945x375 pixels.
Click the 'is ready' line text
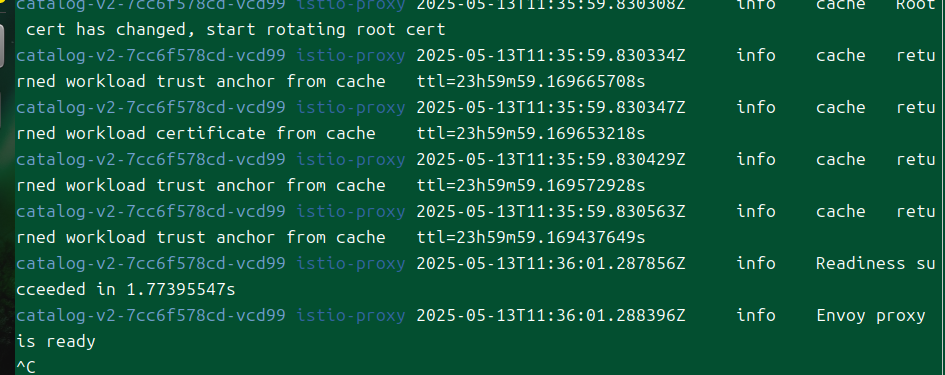[55, 342]
